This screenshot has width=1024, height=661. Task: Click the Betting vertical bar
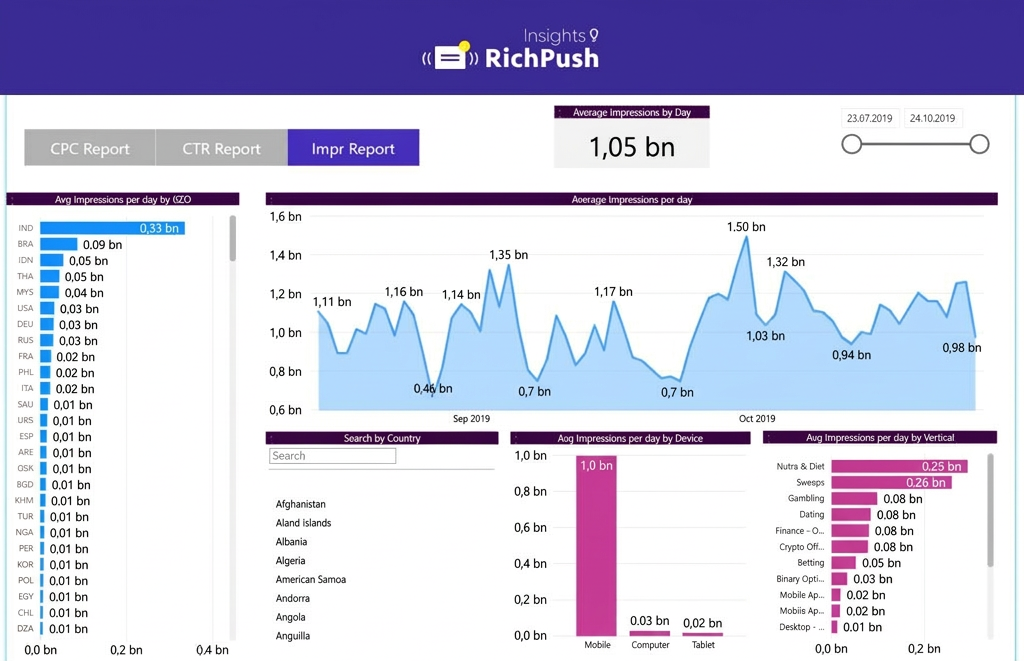click(844, 563)
